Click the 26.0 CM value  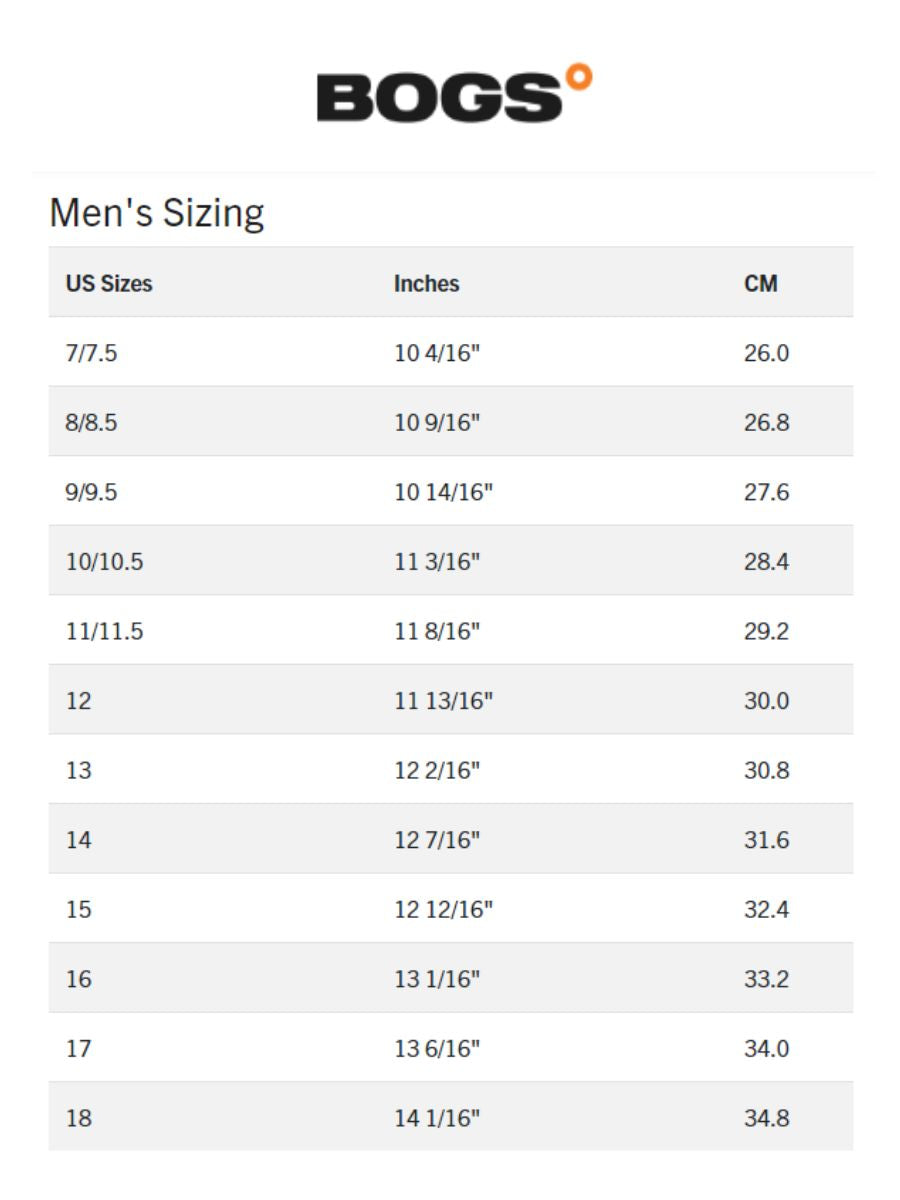pos(766,353)
